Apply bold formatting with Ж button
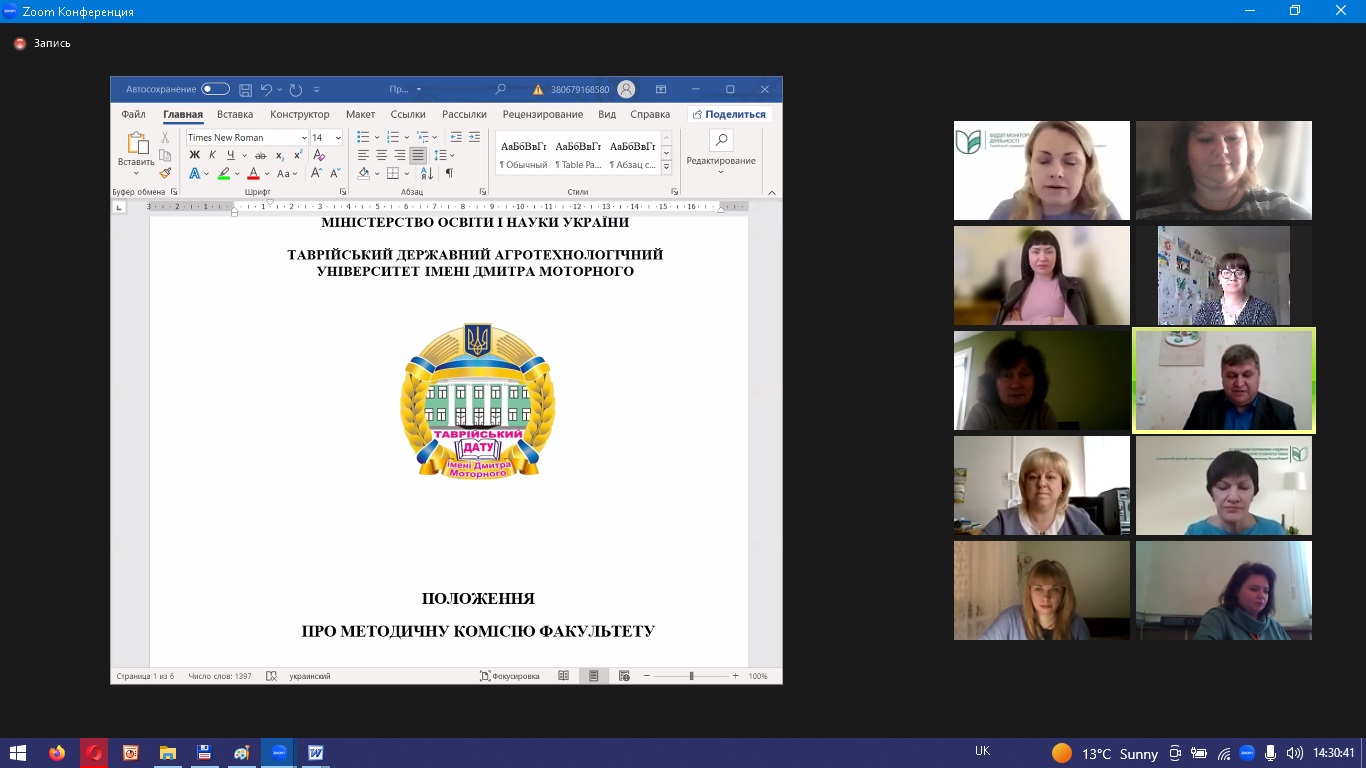The height and width of the screenshot is (768, 1366). 195,155
